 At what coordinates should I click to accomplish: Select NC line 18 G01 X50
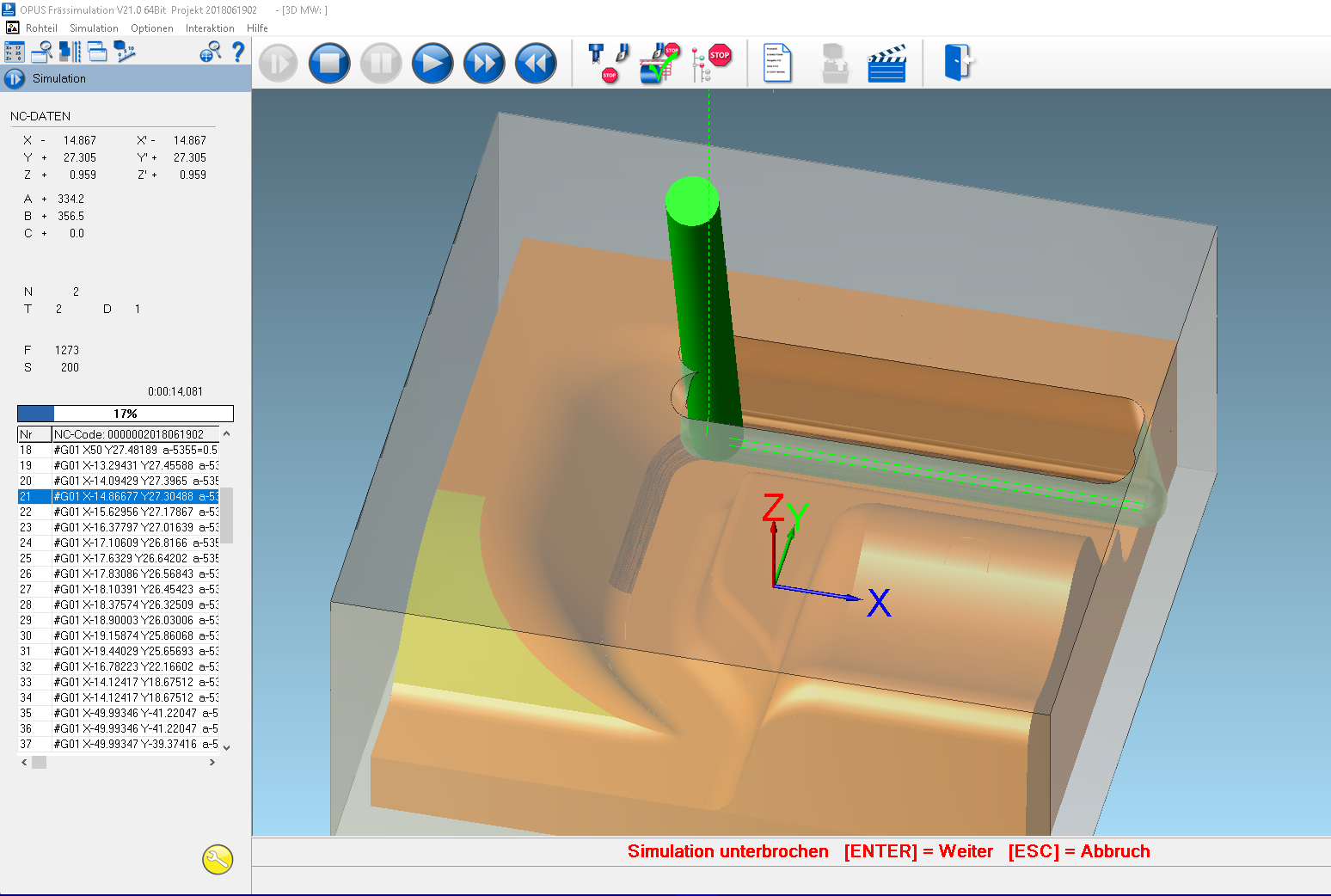pyautogui.click(x=119, y=450)
